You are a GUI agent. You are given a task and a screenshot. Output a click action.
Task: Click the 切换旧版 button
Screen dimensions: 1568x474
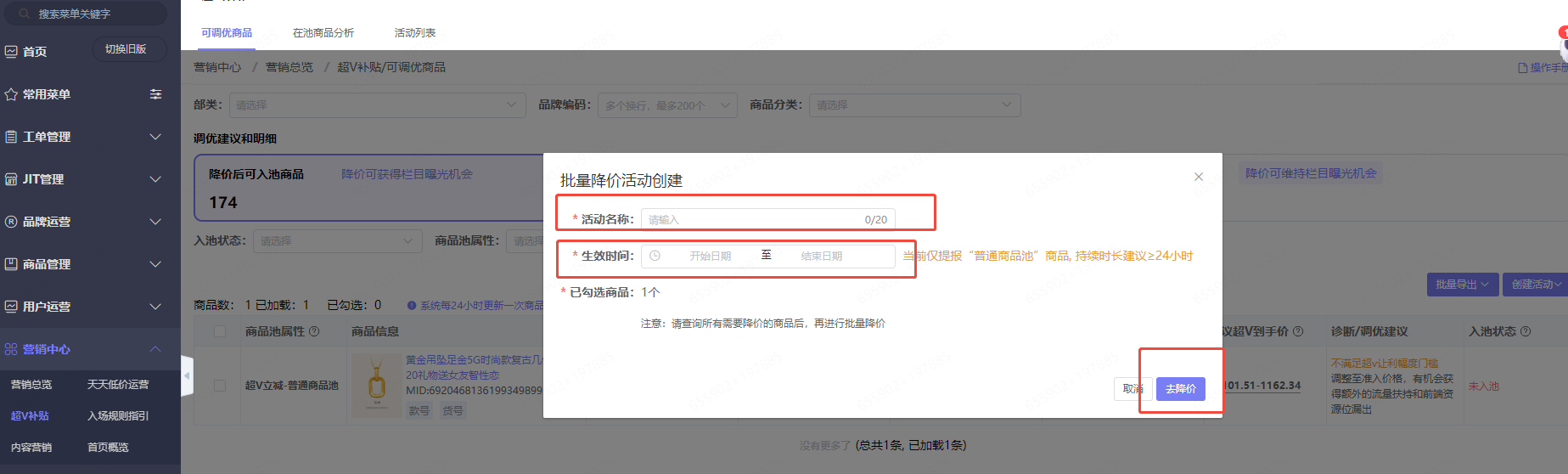(126, 49)
